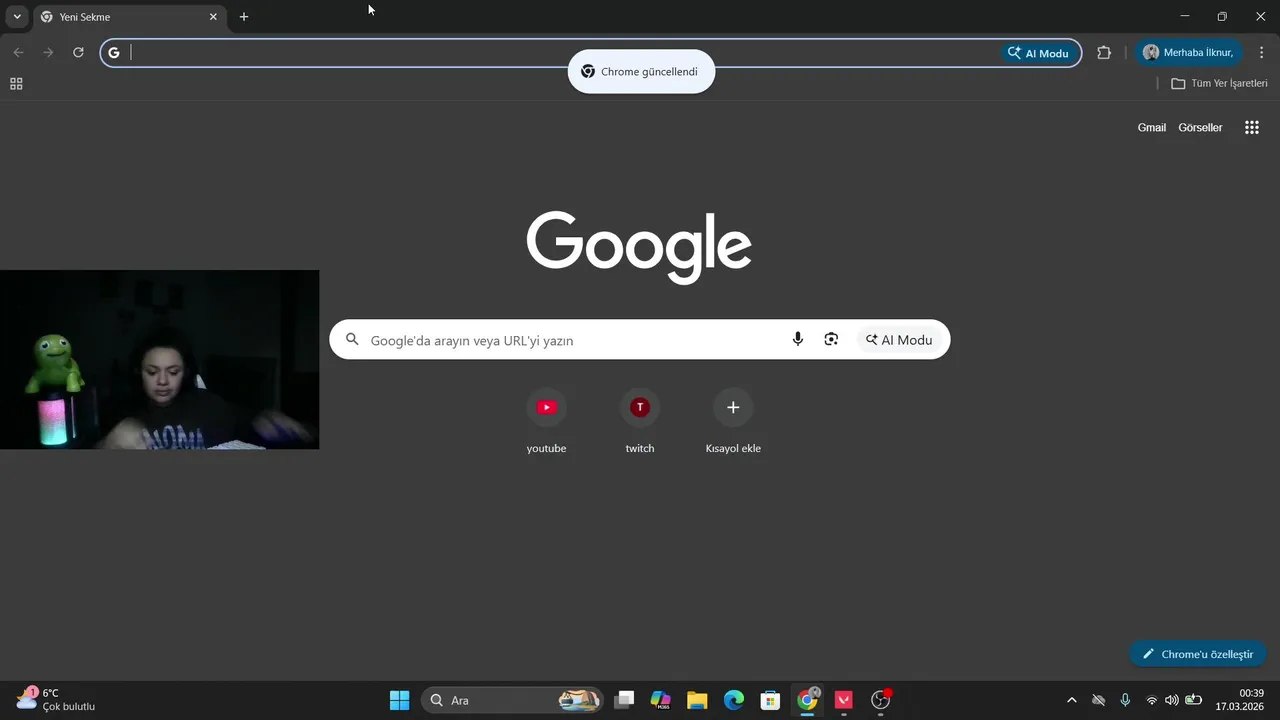The image size is (1280, 720).
Task: Open Microsoft Store from the taskbar
Action: point(770,700)
